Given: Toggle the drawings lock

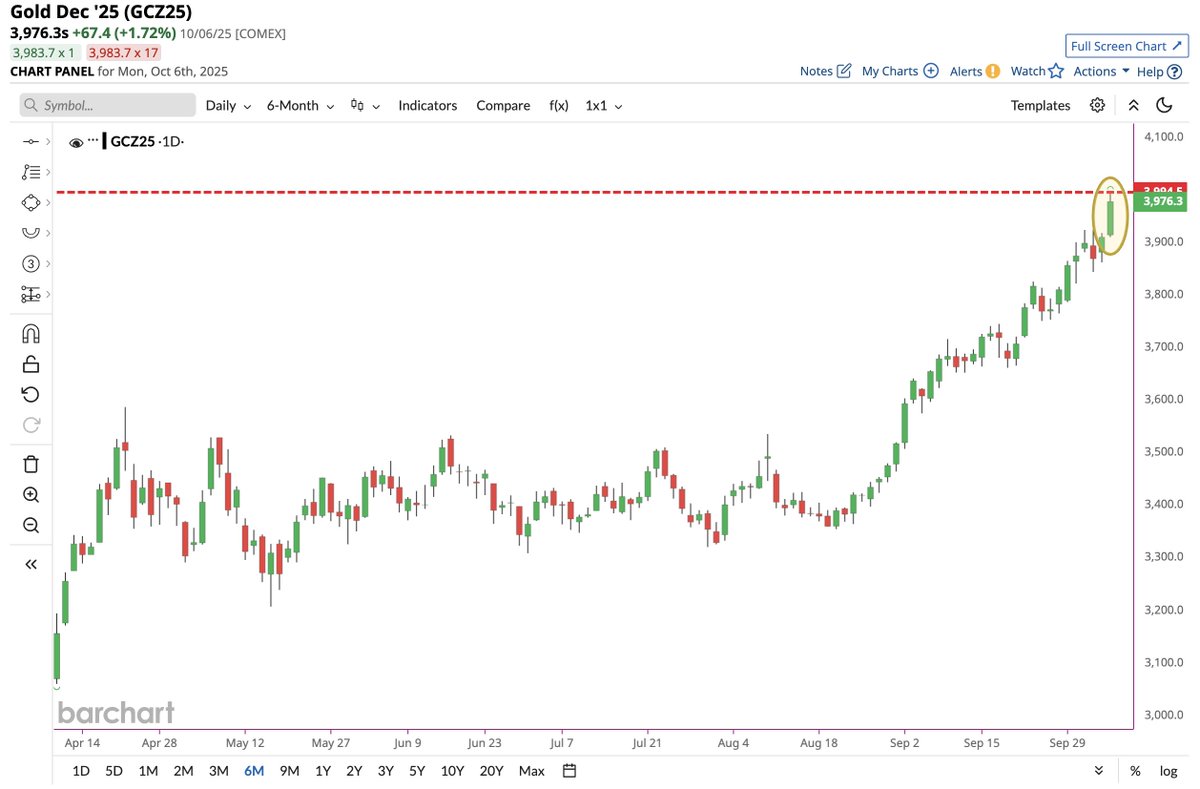Looking at the screenshot, I should (x=30, y=364).
